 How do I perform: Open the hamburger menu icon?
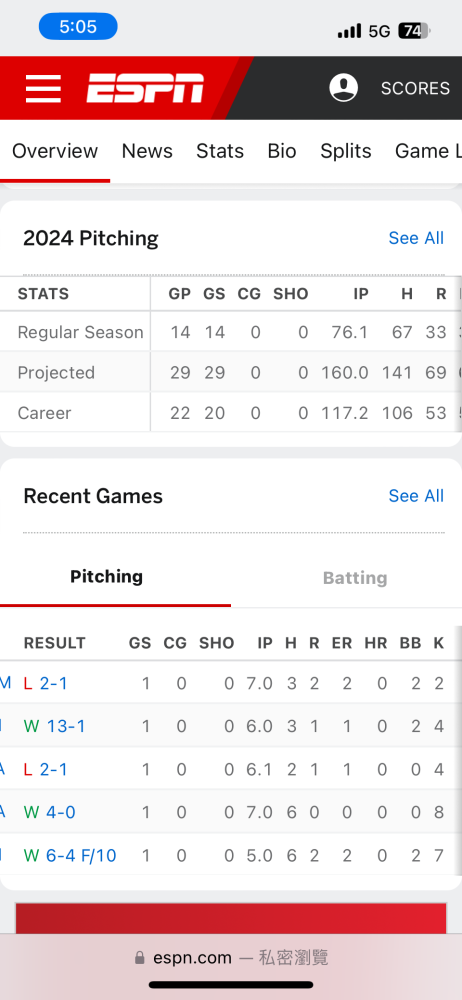click(43, 88)
